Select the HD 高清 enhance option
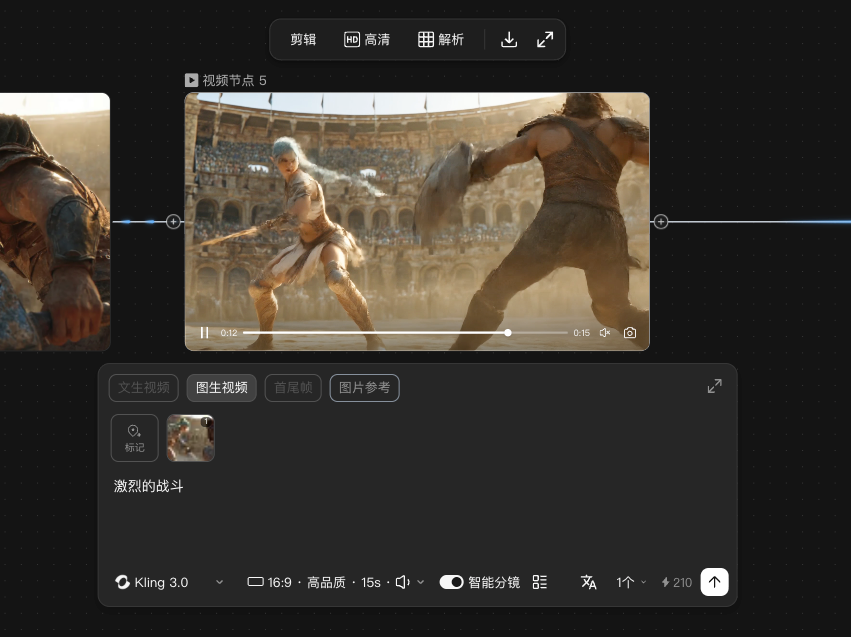This screenshot has height=637, width=851. coord(366,39)
